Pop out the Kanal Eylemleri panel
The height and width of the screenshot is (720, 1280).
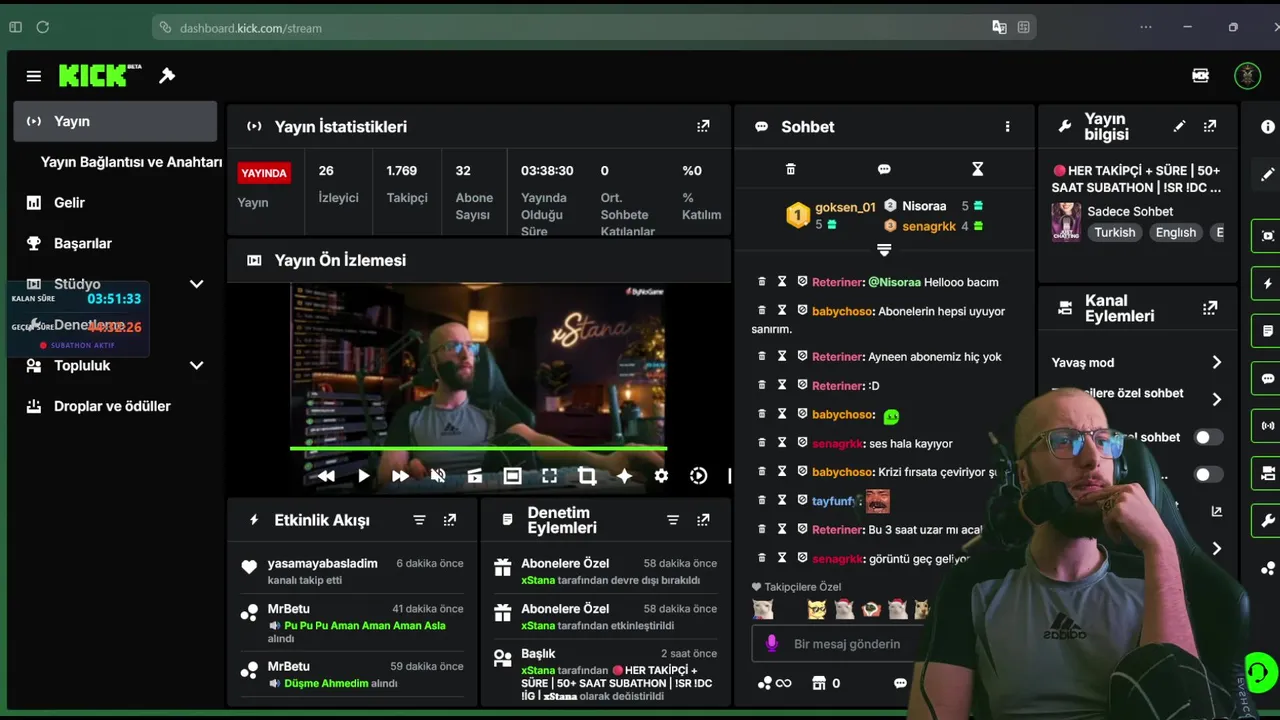1210,308
